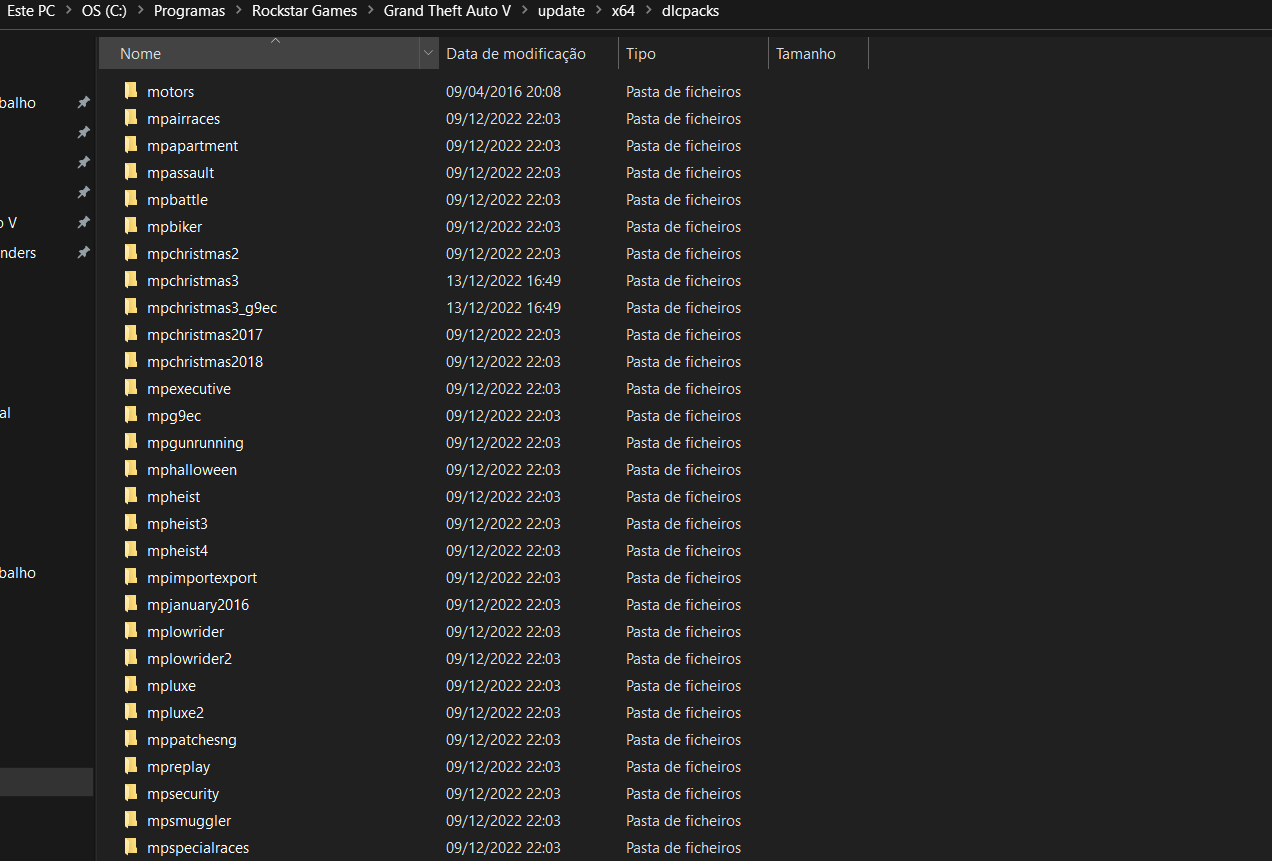Viewport: 1272px width, 861px height.
Task: Select the mpsecurity folder name
Action: coord(183,793)
